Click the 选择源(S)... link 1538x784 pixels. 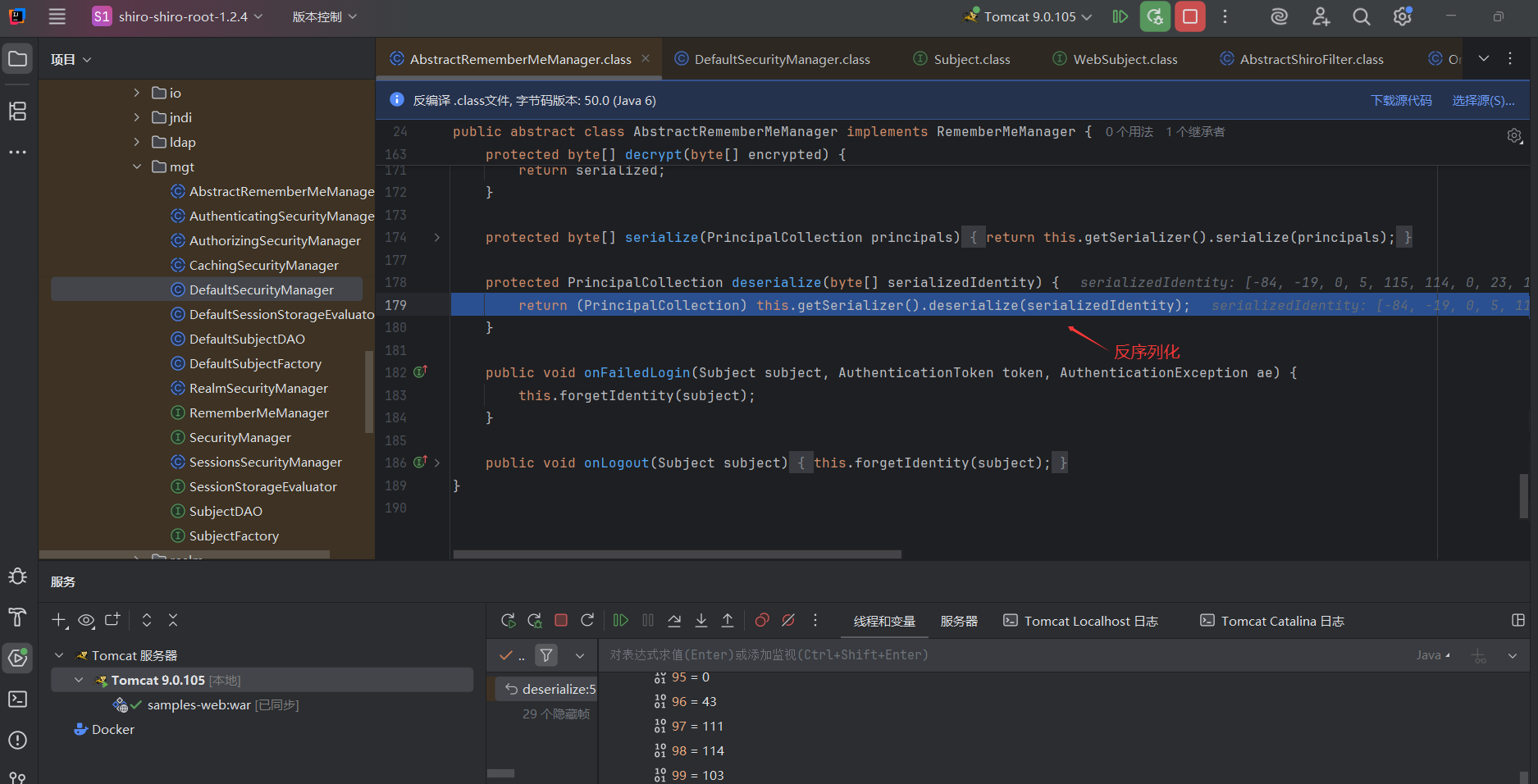point(1483,101)
